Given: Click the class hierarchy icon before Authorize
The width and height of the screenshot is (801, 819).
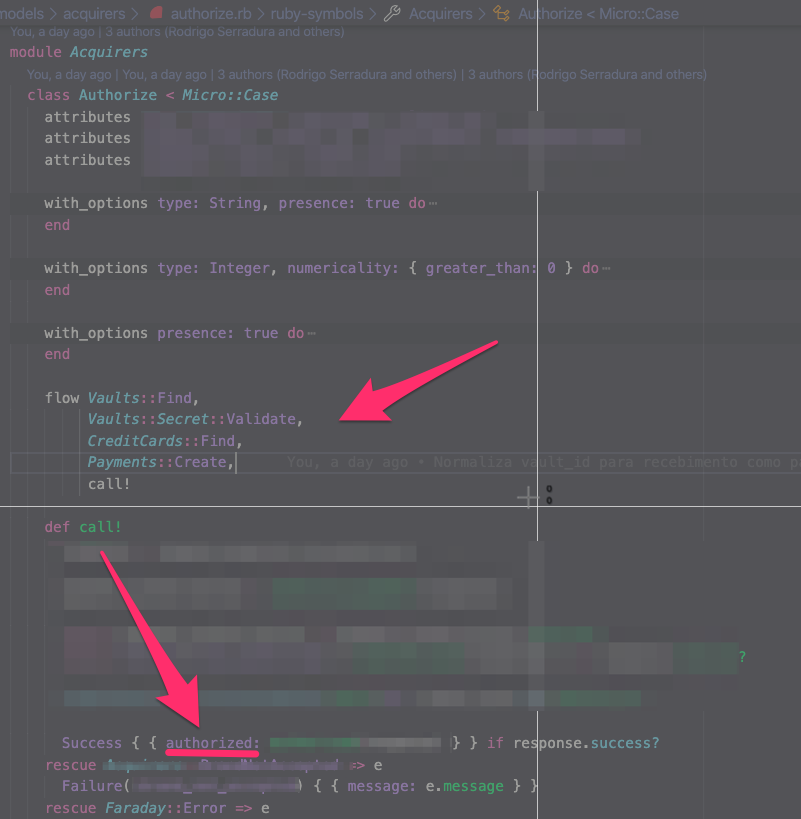Looking at the screenshot, I should point(502,13).
